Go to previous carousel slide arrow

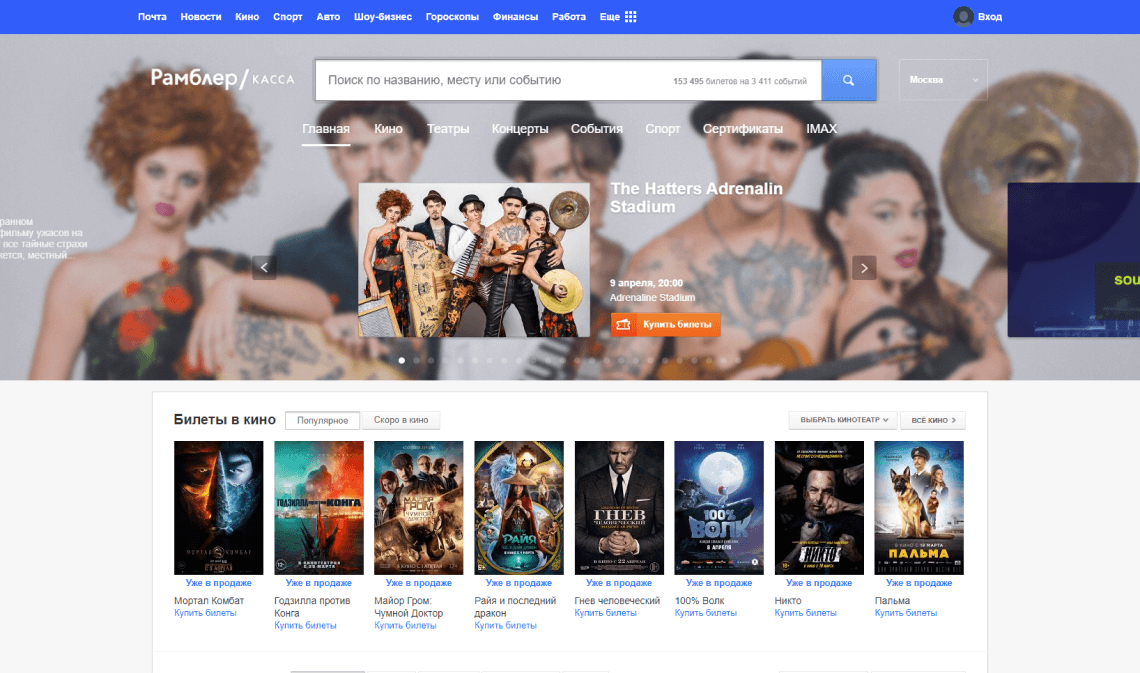tap(264, 267)
